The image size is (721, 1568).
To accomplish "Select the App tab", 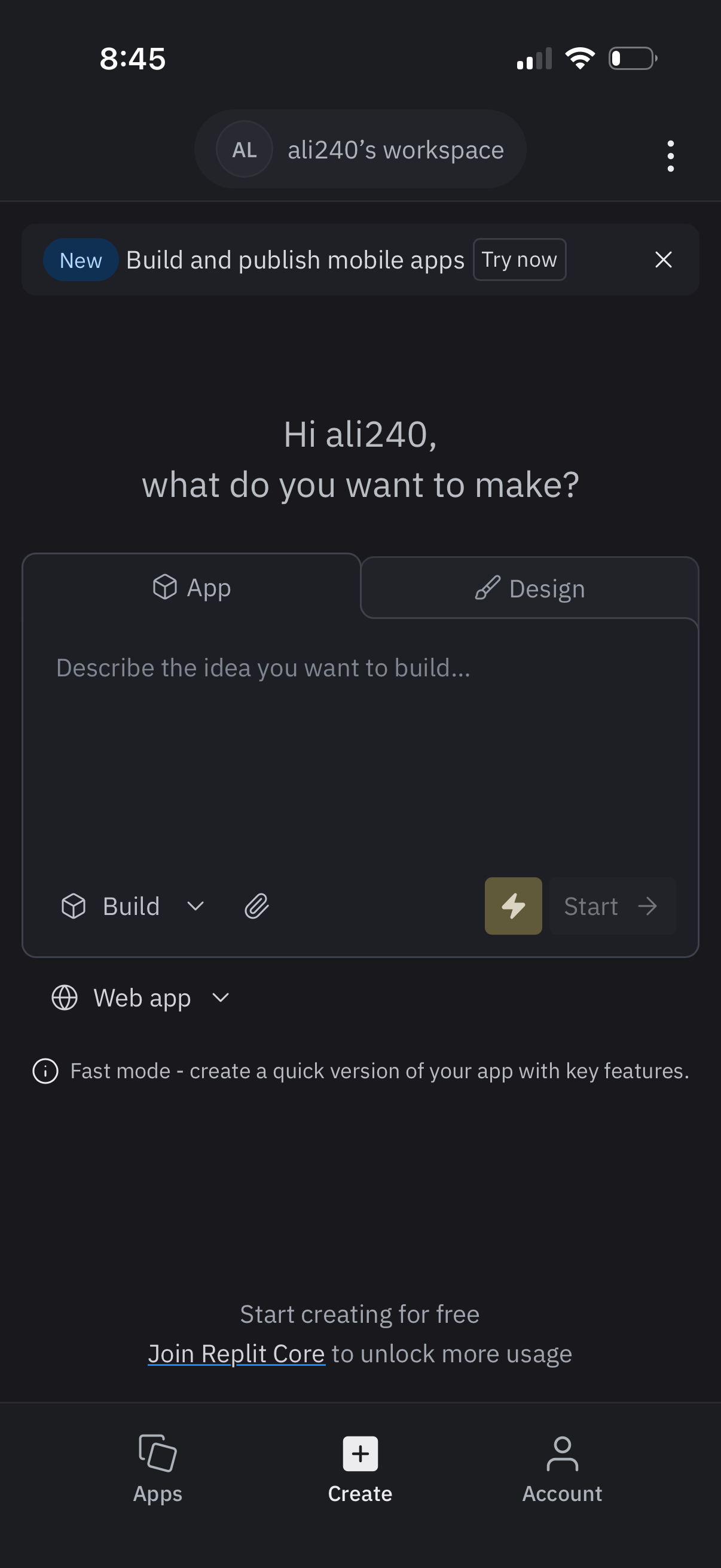I will click(192, 587).
